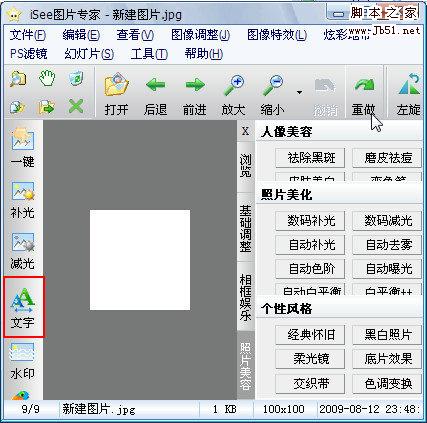Collapse the 人像美容 section header
Screen dimensions: 427x423
coord(339,132)
